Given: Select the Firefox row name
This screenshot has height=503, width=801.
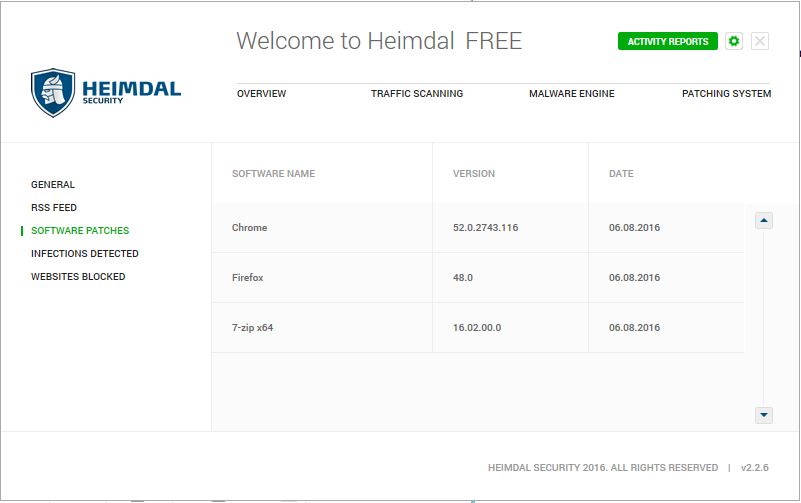Looking at the screenshot, I should click(248, 278).
